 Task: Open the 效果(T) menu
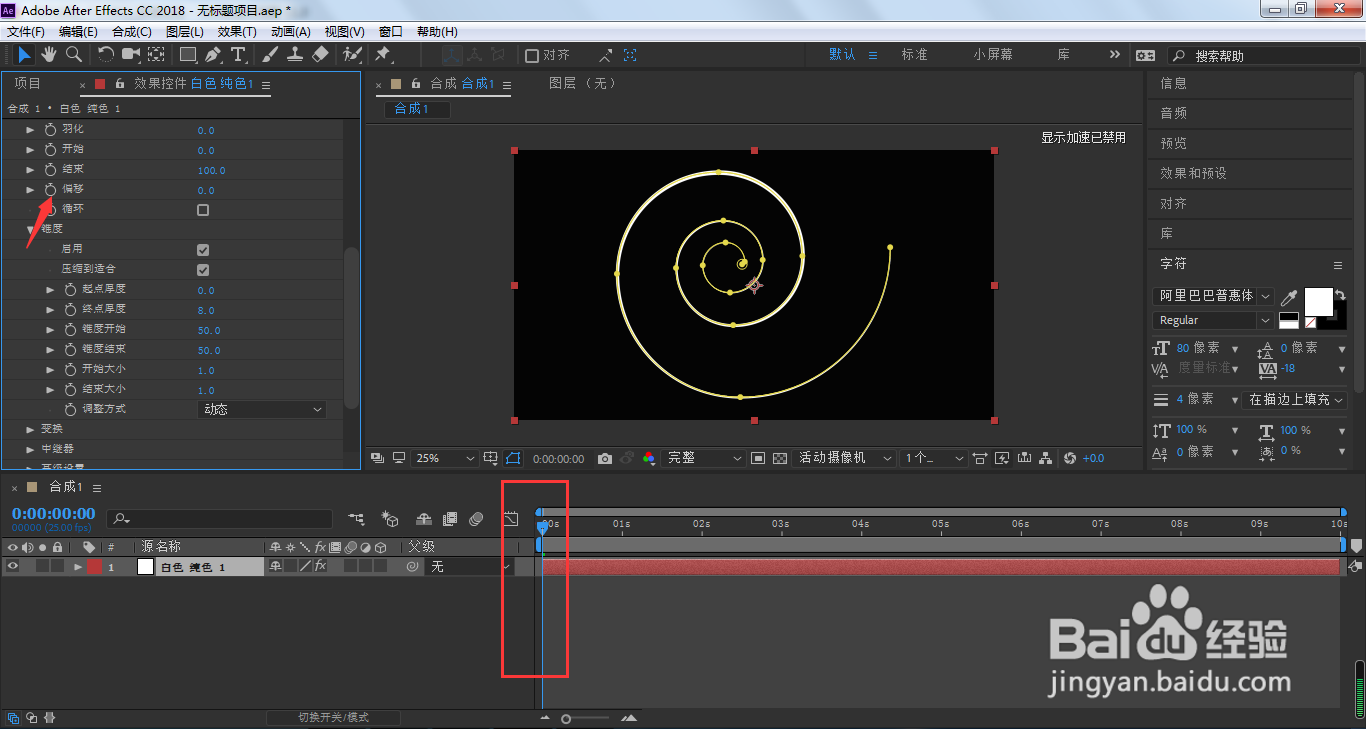pos(237,32)
